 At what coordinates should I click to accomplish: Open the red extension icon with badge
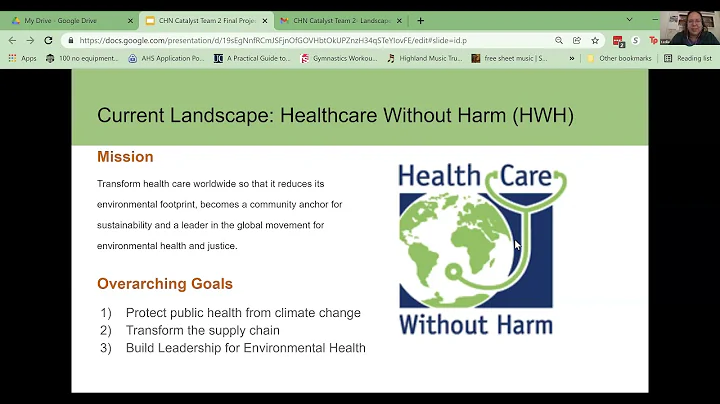tap(618, 41)
